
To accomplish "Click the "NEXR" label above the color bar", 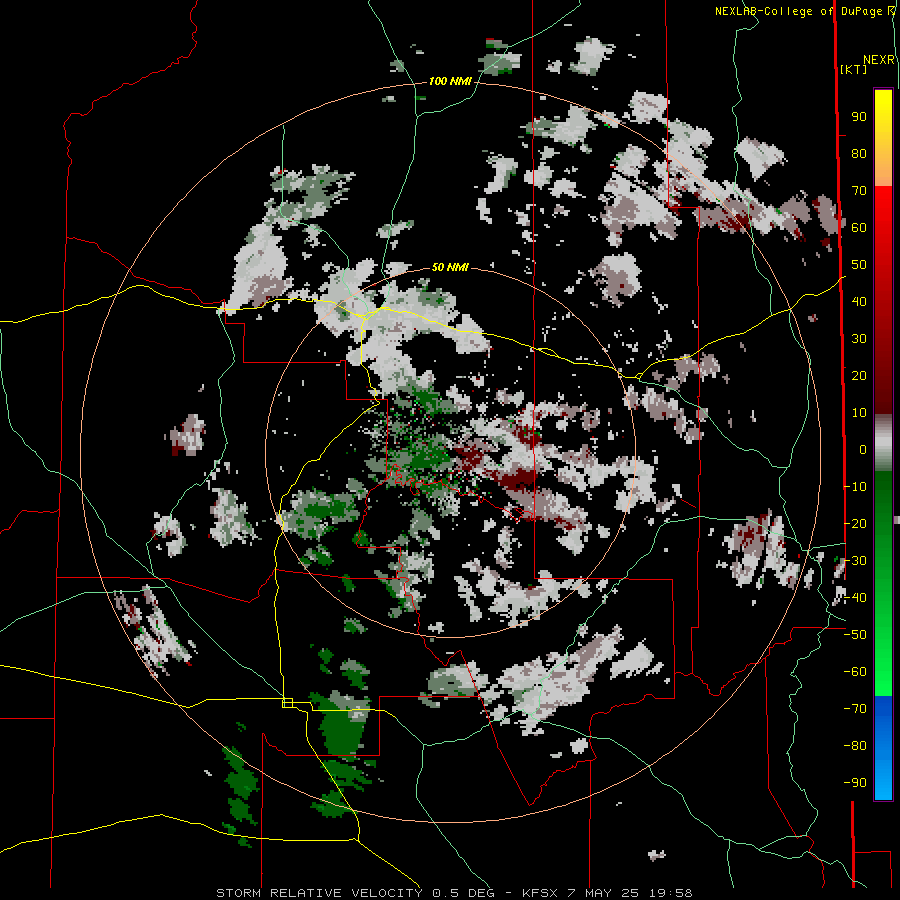I will (x=879, y=60).
